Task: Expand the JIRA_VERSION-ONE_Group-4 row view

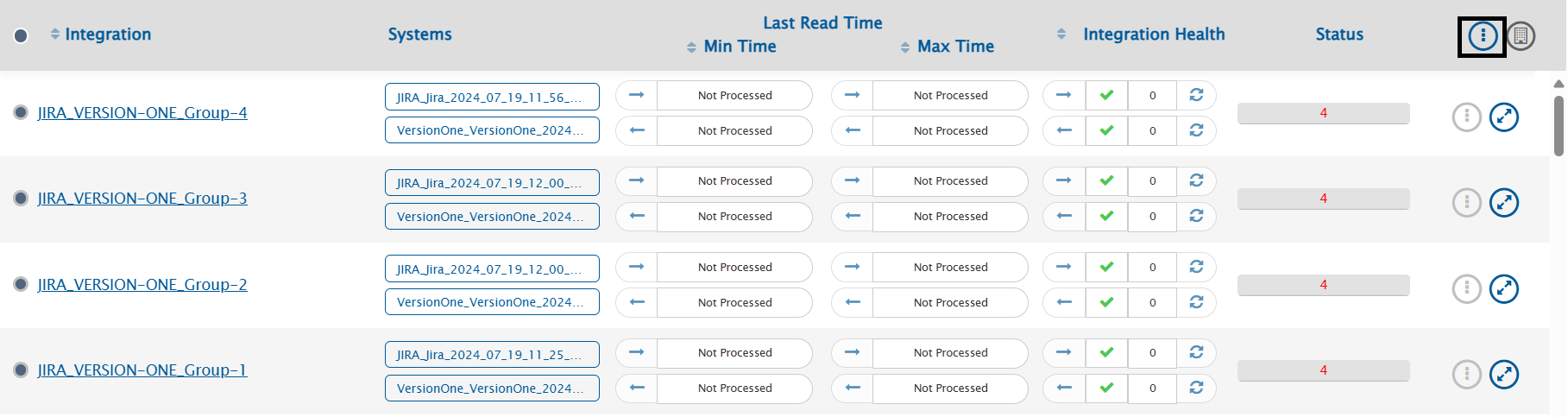Action: pyautogui.click(x=1504, y=117)
